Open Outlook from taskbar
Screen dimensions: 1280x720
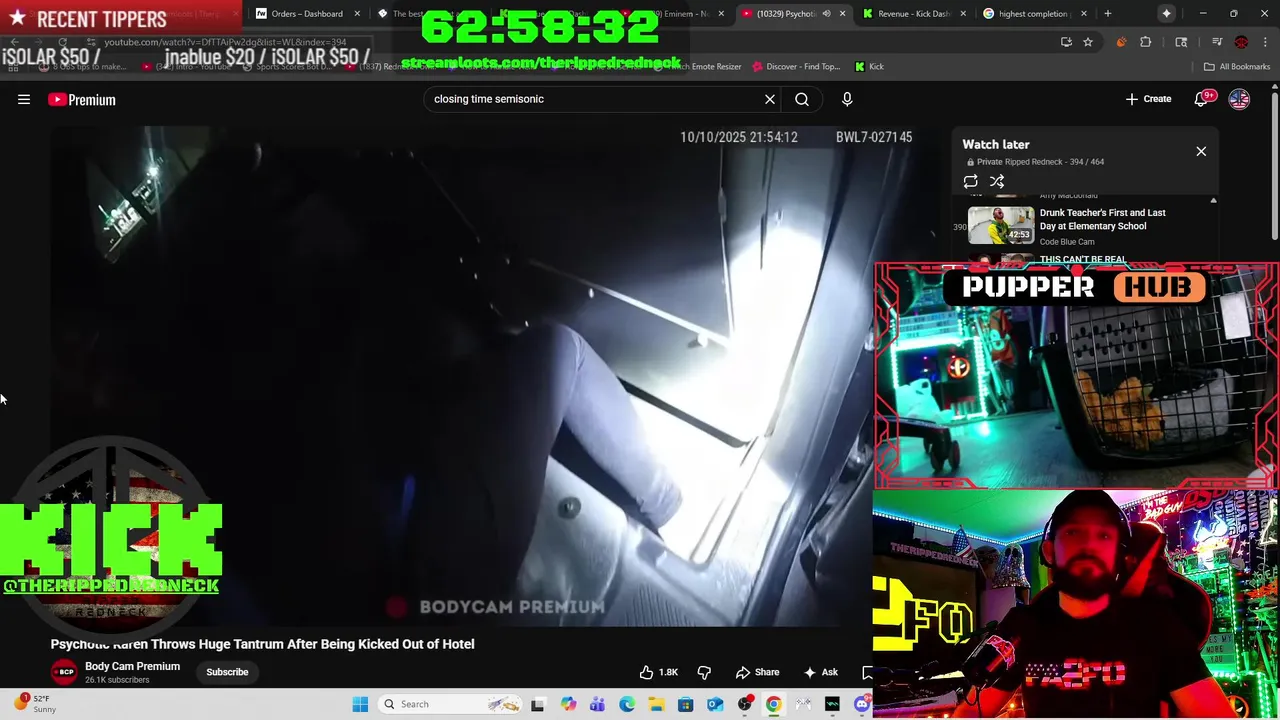715,704
